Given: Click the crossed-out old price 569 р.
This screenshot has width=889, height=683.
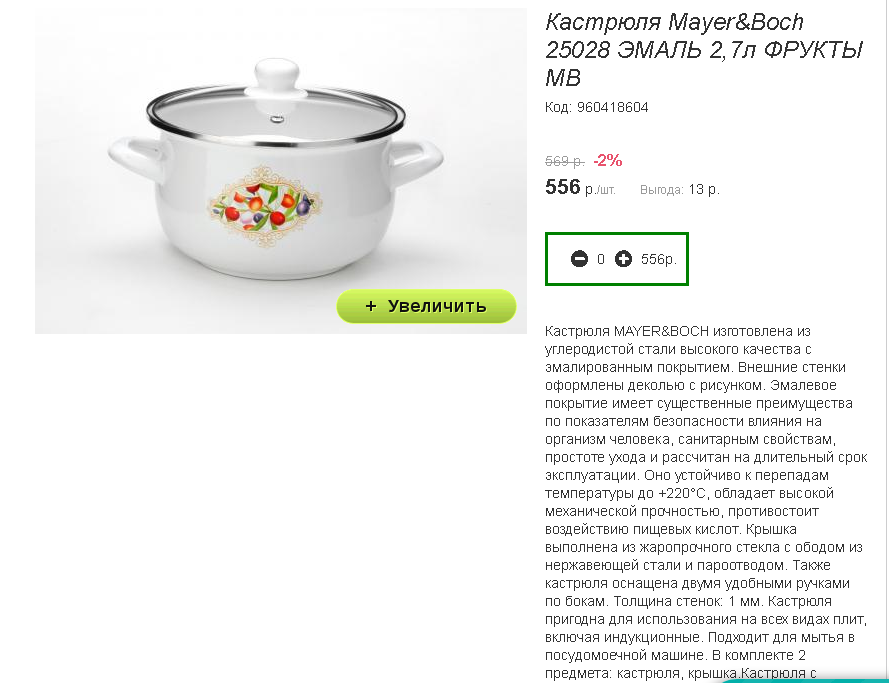Looking at the screenshot, I should pyautogui.click(x=565, y=162).
